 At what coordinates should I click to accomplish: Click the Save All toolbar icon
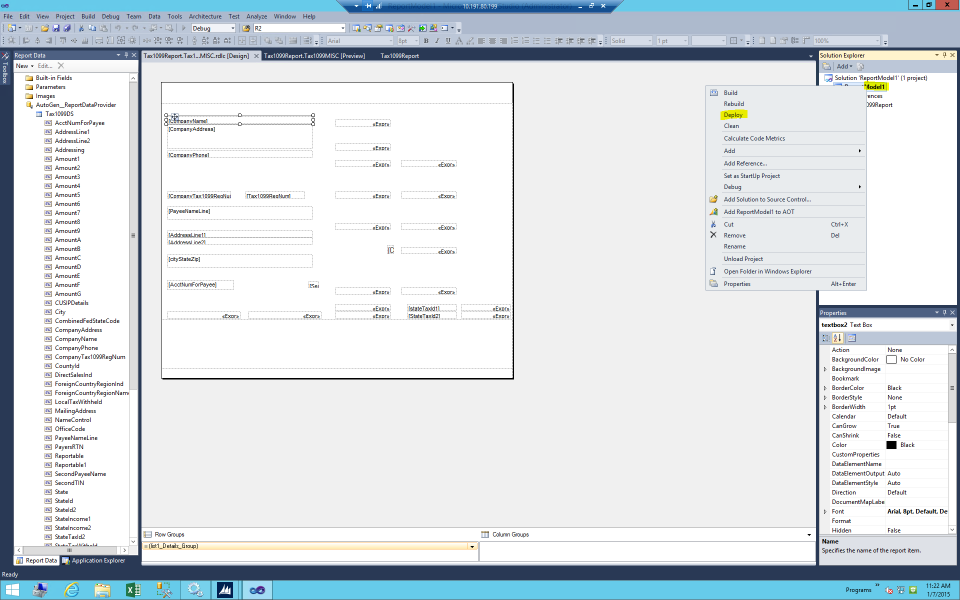tap(67, 29)
